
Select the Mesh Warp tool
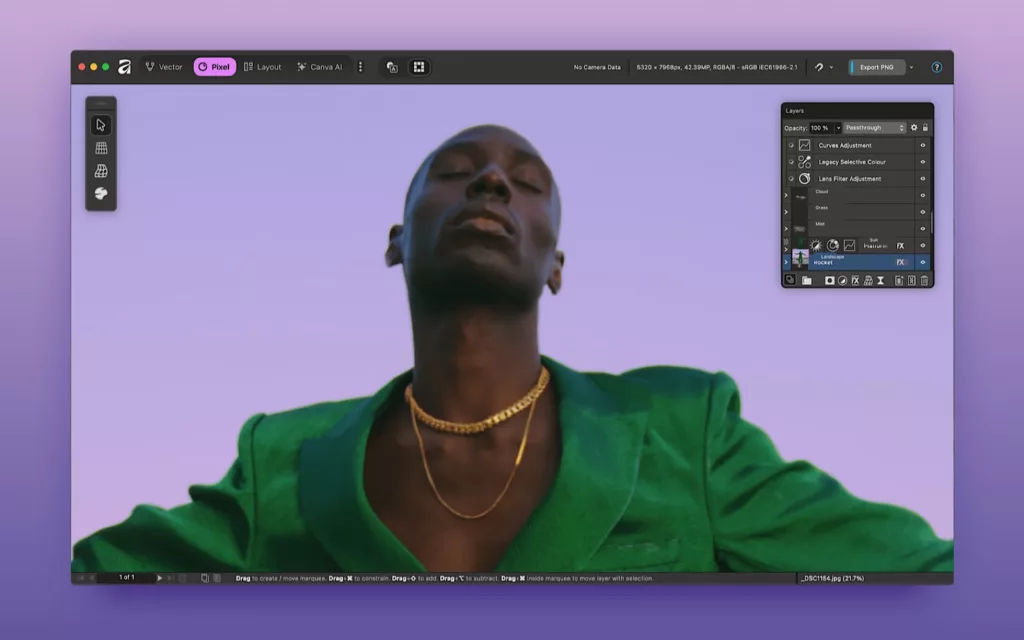coord(101,171)
